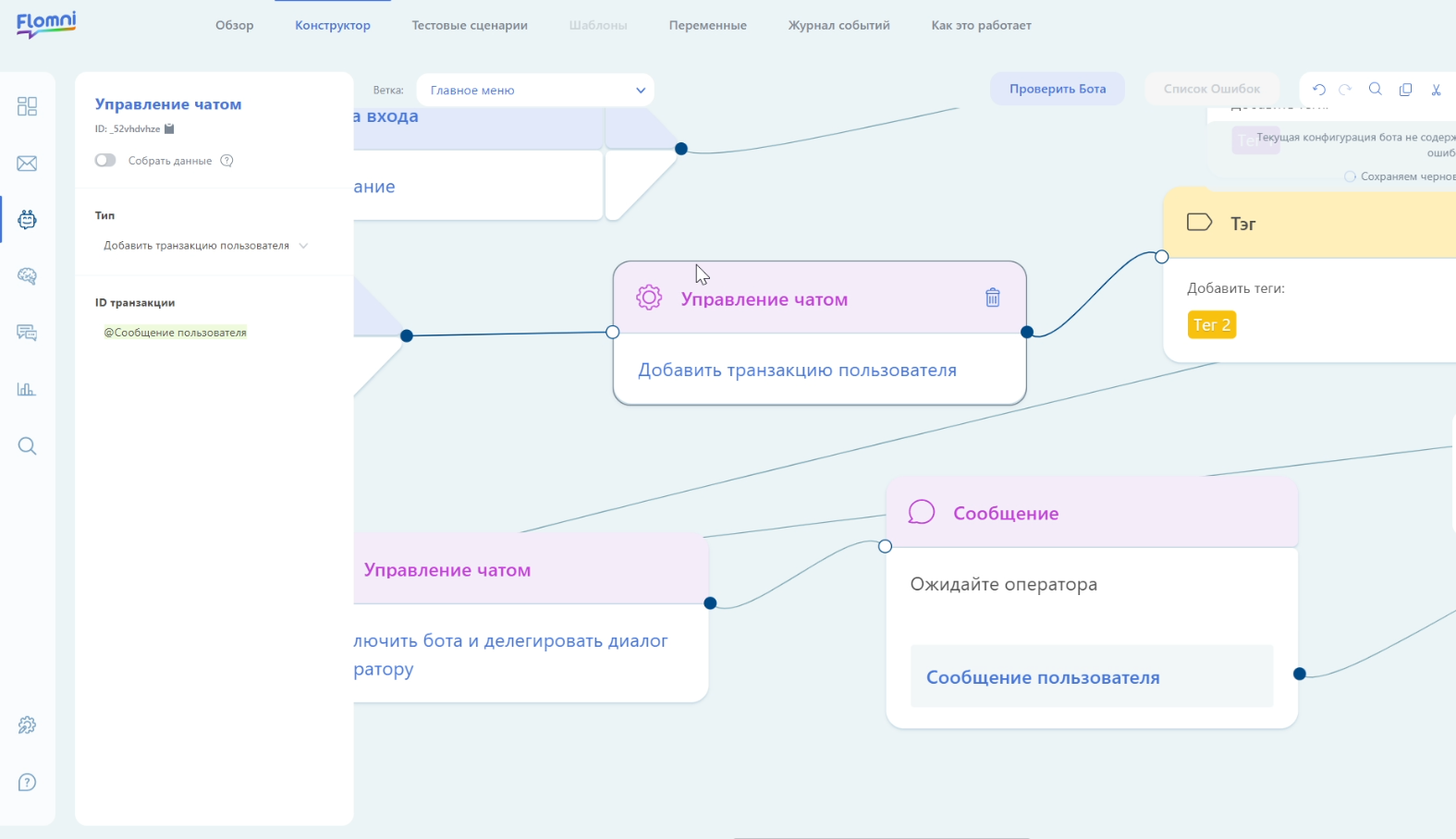Open the help question mark sidebar icon
The height and width of the screenshot is (839, 1456).
tap(27, 783)
